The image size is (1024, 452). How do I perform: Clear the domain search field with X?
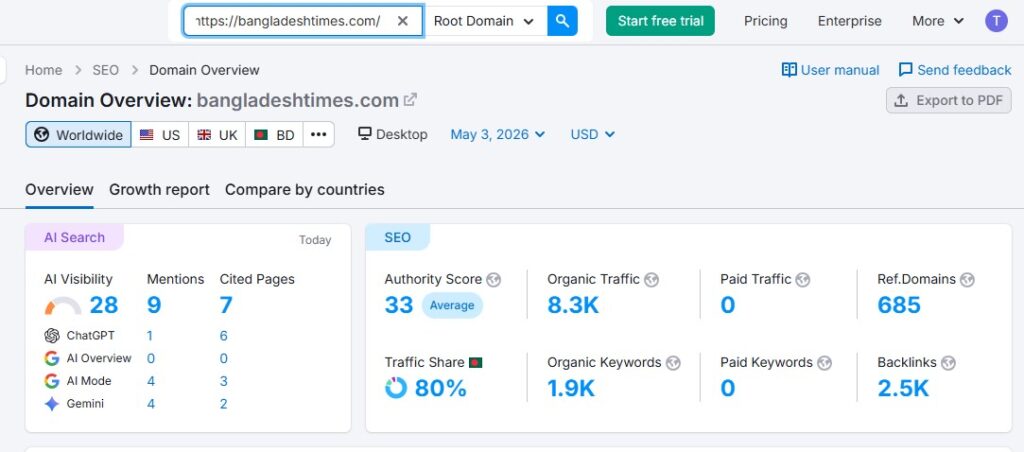click(x=403, y=21)
